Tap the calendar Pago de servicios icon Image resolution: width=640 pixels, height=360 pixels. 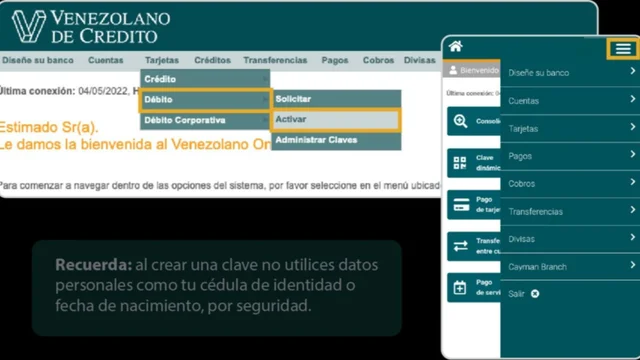(x=460, y=288)
